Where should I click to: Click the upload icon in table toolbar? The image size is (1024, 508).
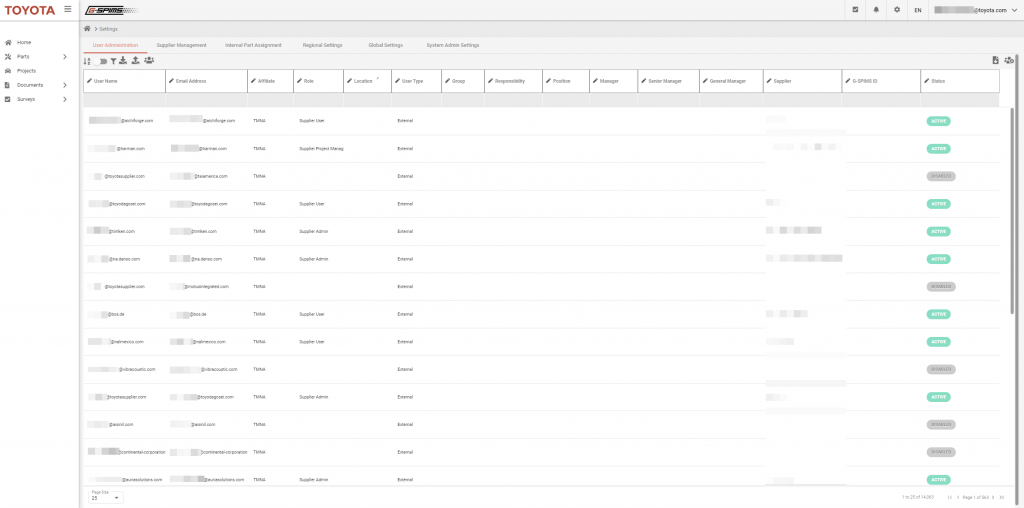tap(135, 60)
